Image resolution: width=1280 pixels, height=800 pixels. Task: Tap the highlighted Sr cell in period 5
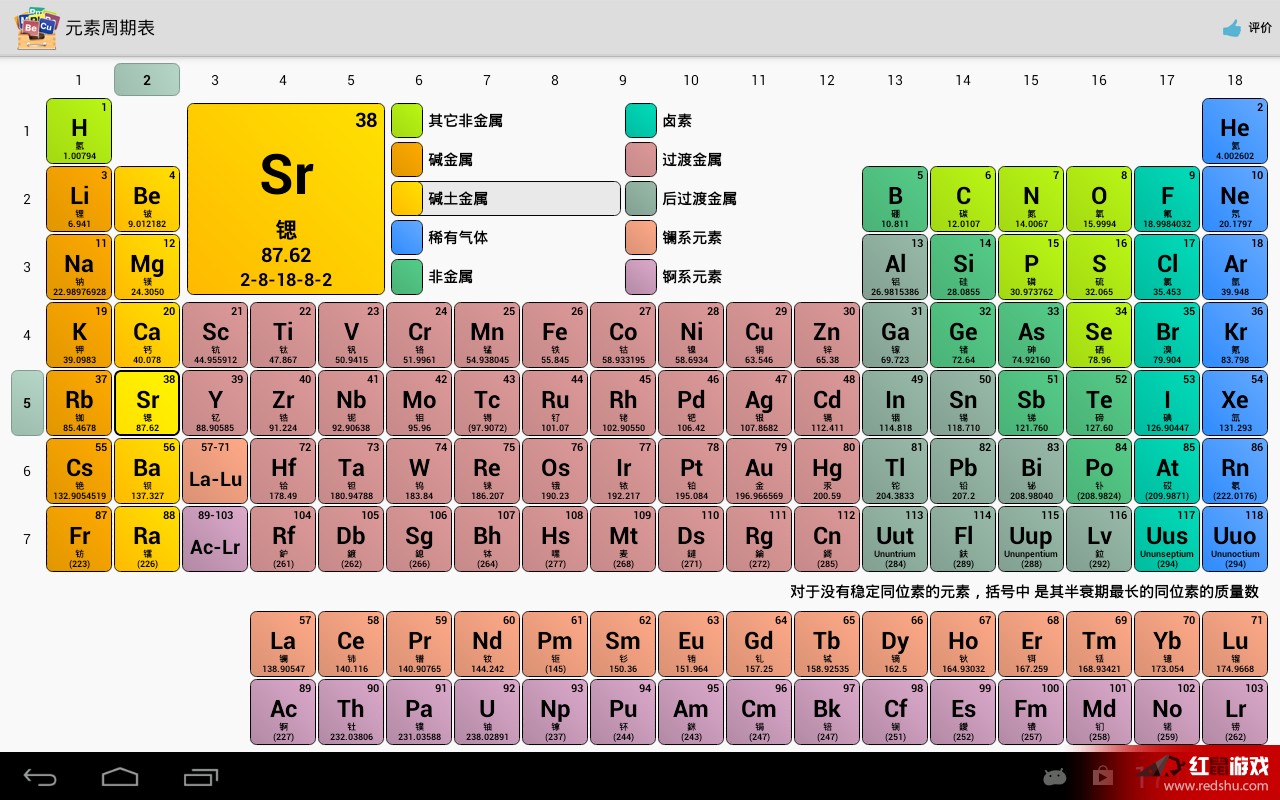click(147, 403)
